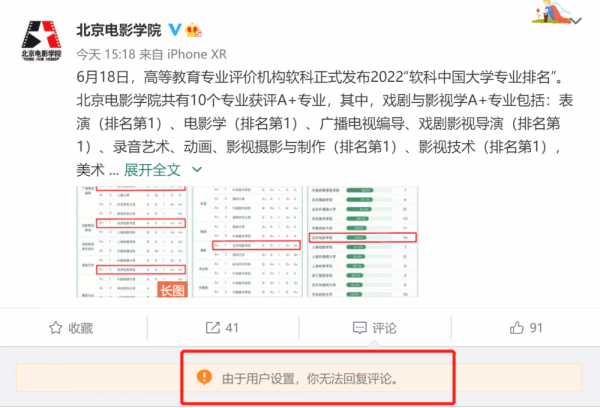Viewport: 600px width, 408px height.
Task: Click the comment bubble icon
Action: [360, 328]
